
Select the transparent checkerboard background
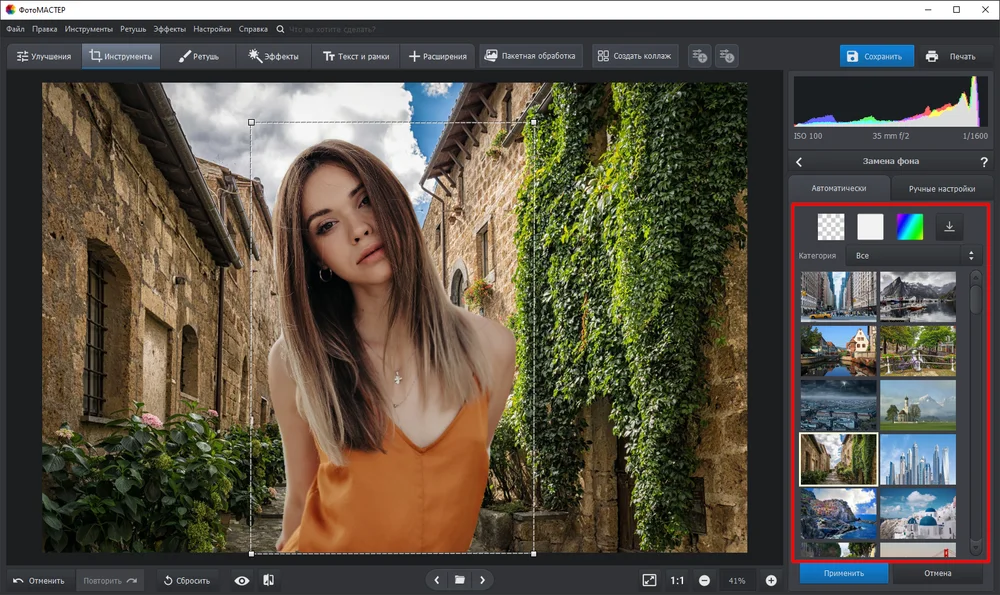point(831,227)
